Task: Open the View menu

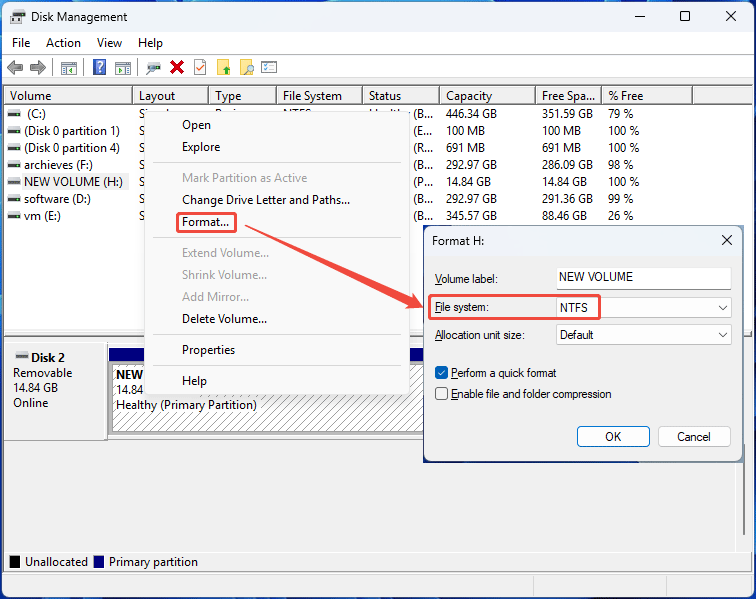Action: [x=109, y=43]
